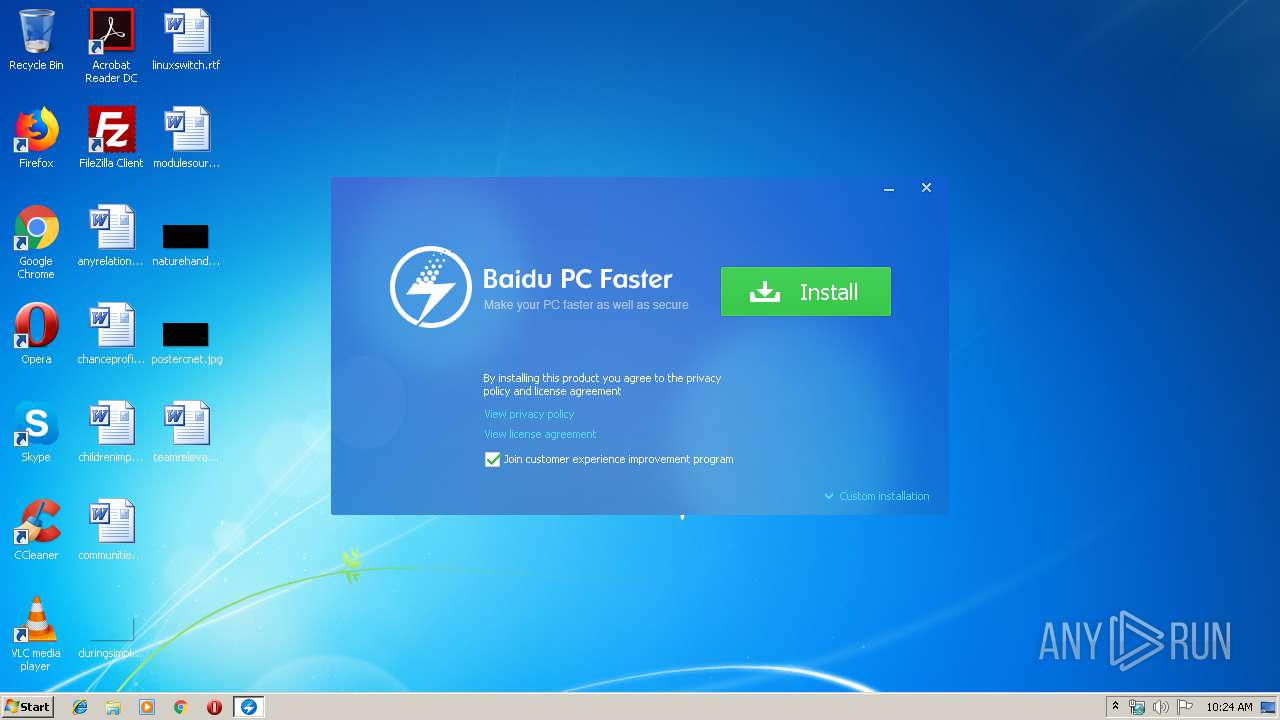Click the Show desktop button
This screenshot has width=1280, height=720.
(1270, 707)
